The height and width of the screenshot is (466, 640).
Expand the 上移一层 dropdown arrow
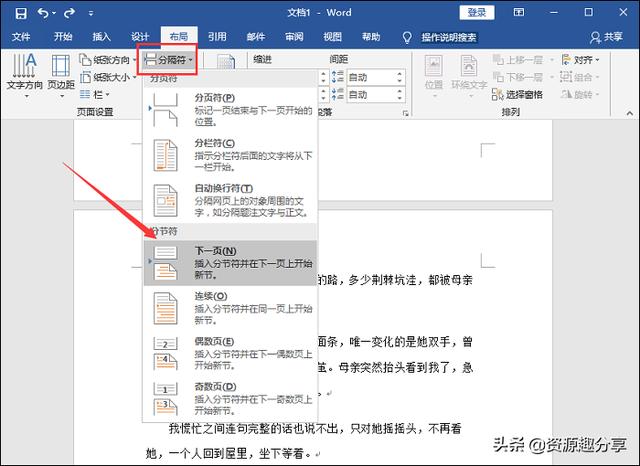coord(552,60)
